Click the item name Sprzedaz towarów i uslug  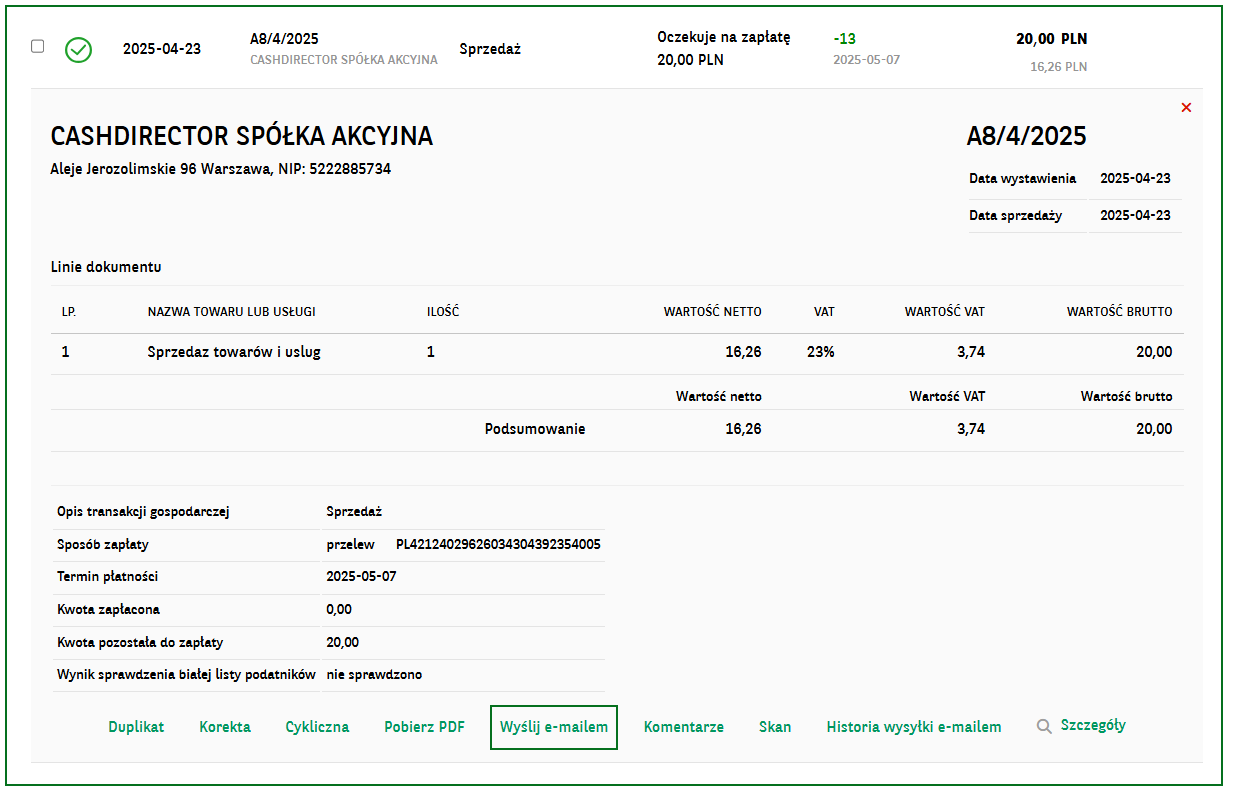click(x=234, y=352)
